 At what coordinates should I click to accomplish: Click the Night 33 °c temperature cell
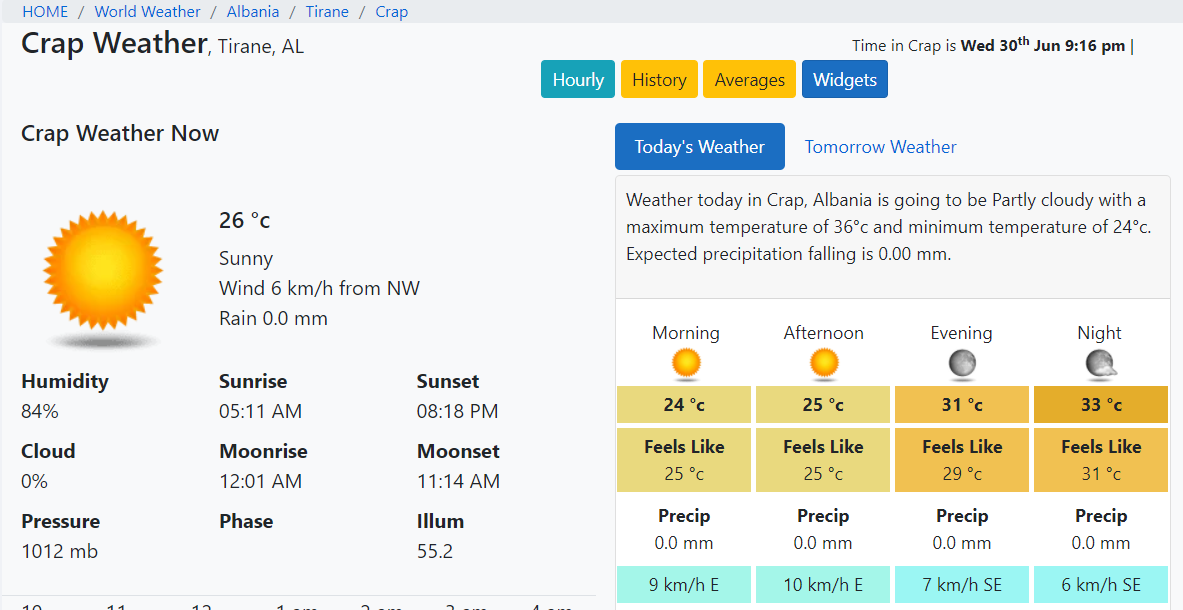[1101, 405]
